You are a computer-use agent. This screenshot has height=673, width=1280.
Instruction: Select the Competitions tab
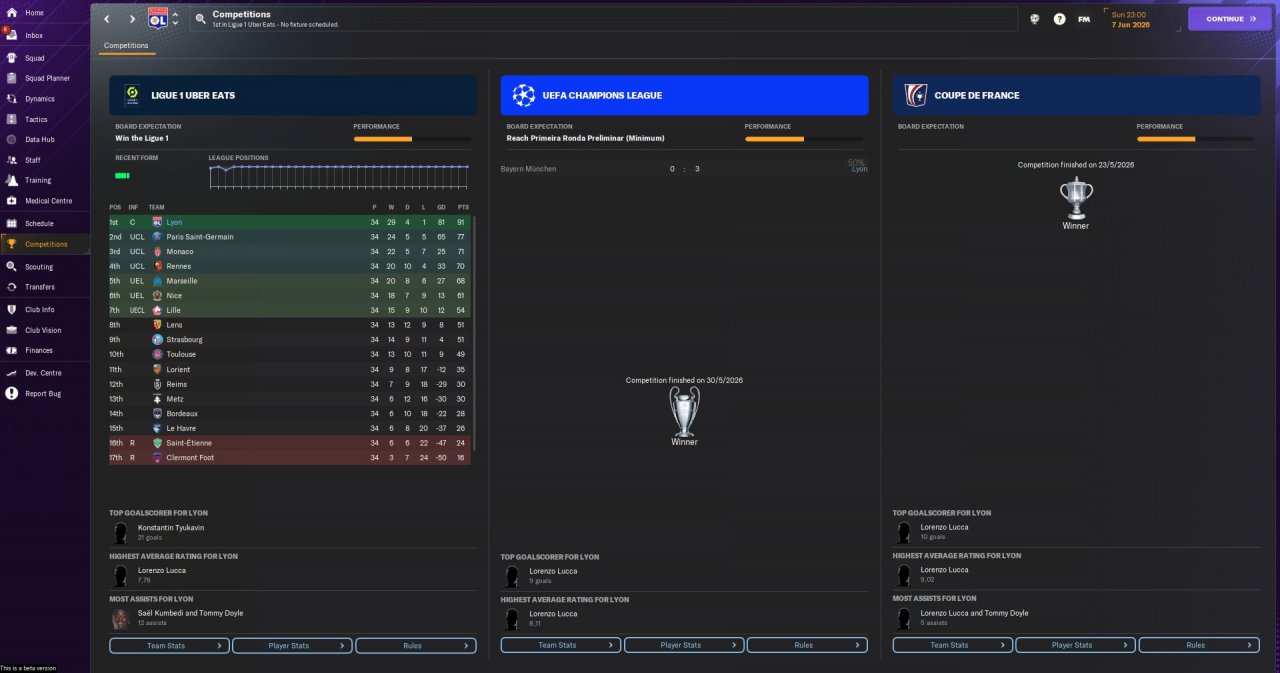click(x=126, y=46)
